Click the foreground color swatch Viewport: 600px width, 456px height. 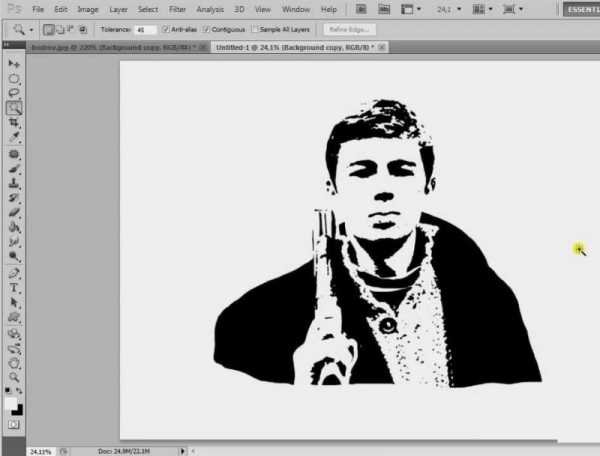click(11, 401)
